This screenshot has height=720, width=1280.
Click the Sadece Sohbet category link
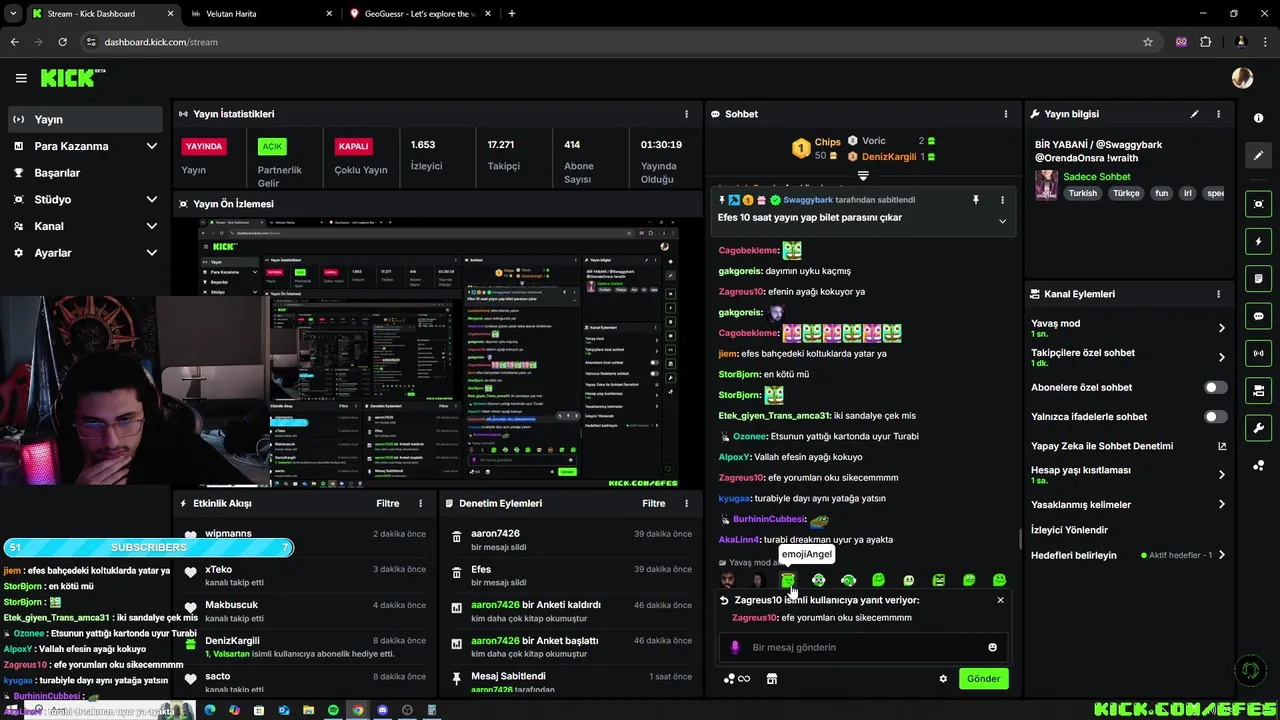click(x=1097, y=177)
